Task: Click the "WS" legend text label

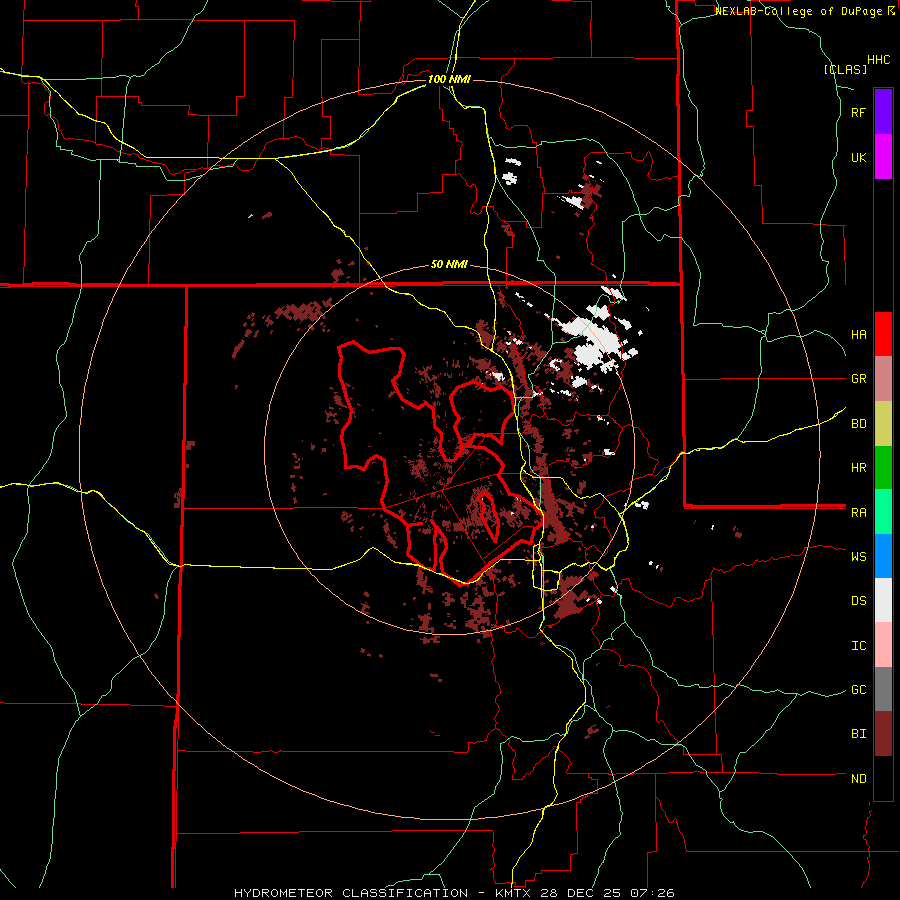Action: point(859,557)
